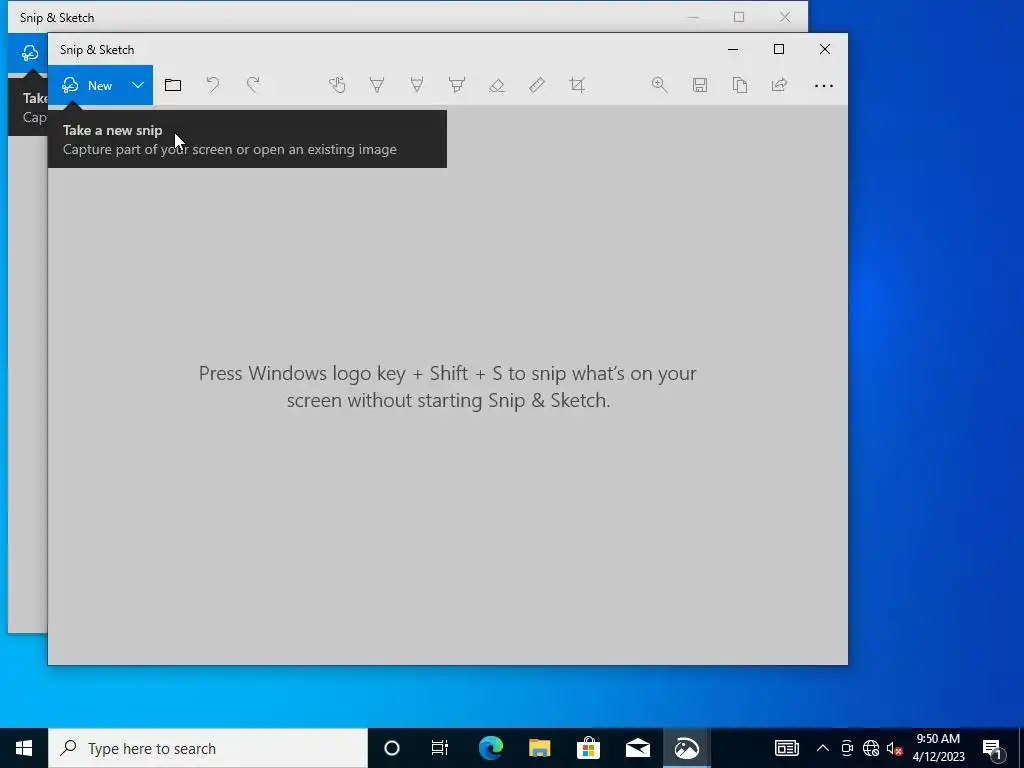Open the Windows Start menu
Viewport: 1024px width, 768px height.
(24, 748)
